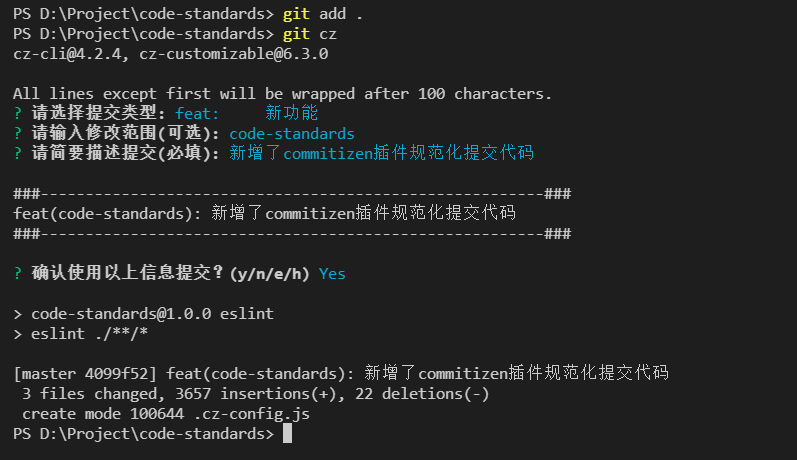Click the green question mark beside 确认使用以上信息提交
The width and height of the screenshot is (797, 460).
tap(18, 274)
